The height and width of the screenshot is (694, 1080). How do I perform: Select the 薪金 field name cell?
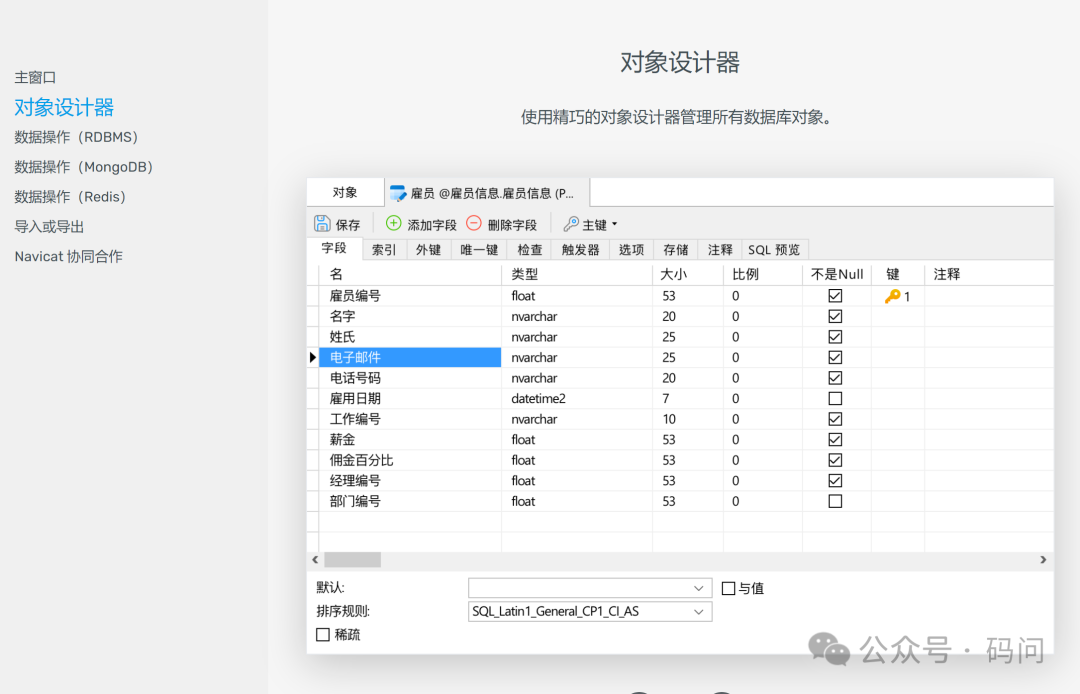pyautogui.click(x=411, y=439)
